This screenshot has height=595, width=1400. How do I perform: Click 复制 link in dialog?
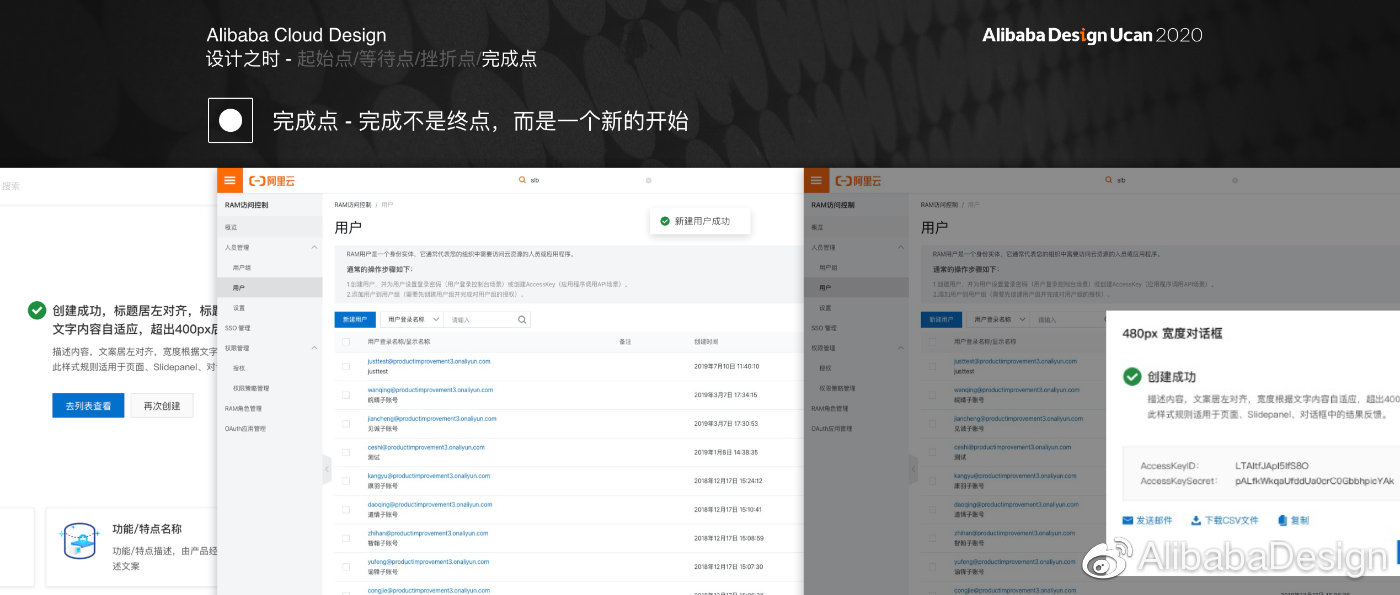[x=1299, y=521]
